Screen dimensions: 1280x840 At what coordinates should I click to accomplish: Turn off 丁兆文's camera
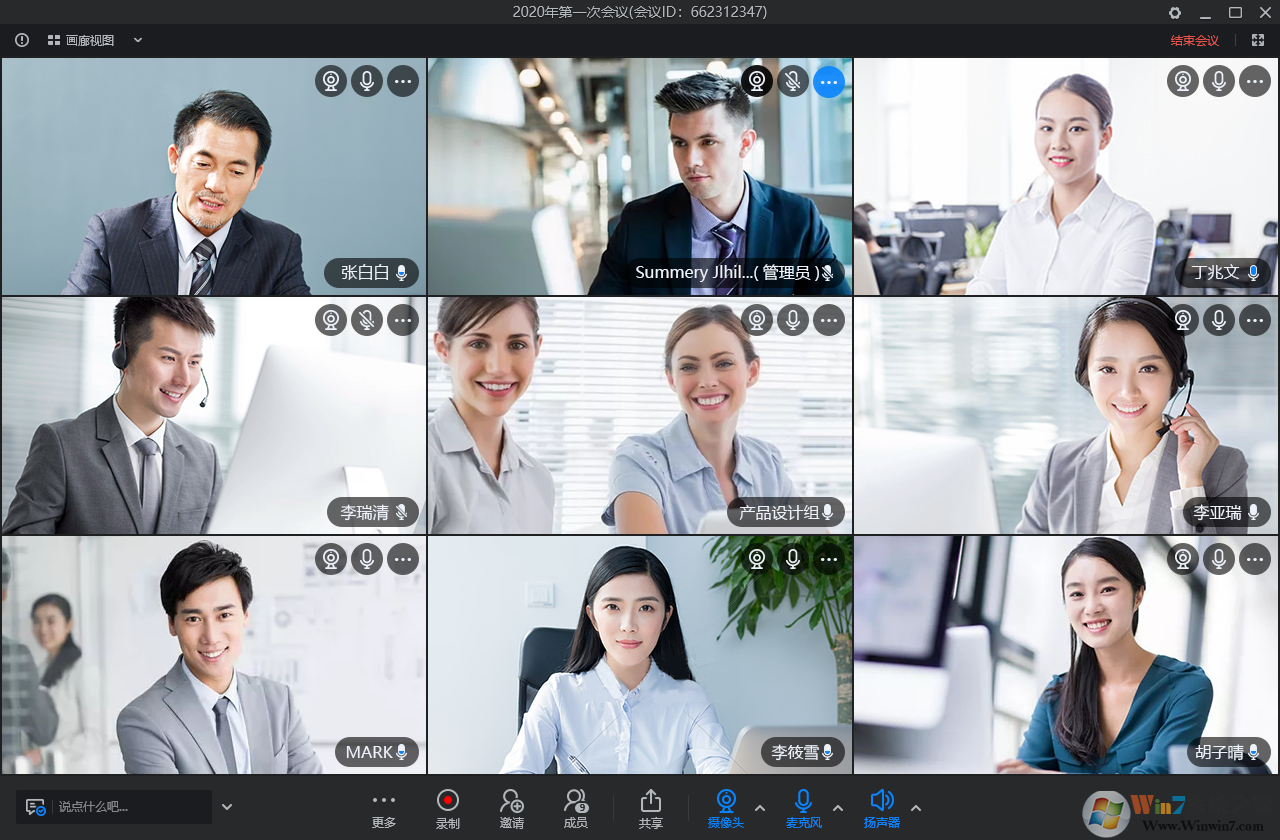coord(1182,81)
